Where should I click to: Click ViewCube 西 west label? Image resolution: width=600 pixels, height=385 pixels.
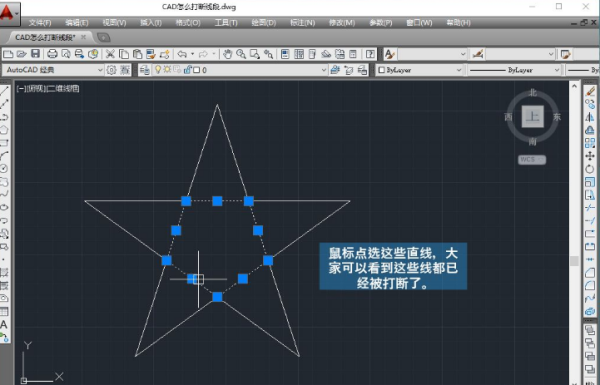508,117
